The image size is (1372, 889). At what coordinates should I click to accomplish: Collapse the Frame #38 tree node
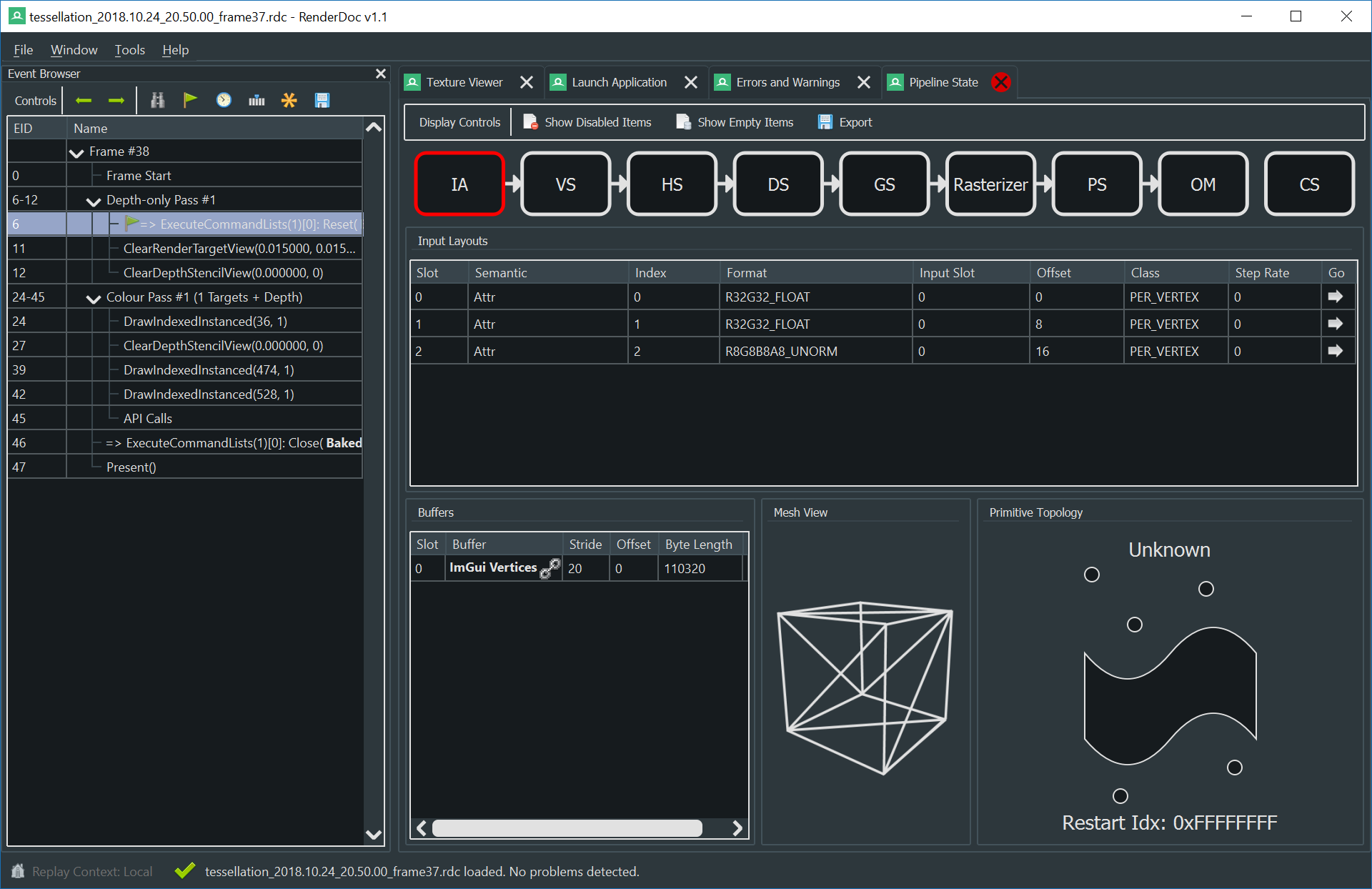coord(76,152)
